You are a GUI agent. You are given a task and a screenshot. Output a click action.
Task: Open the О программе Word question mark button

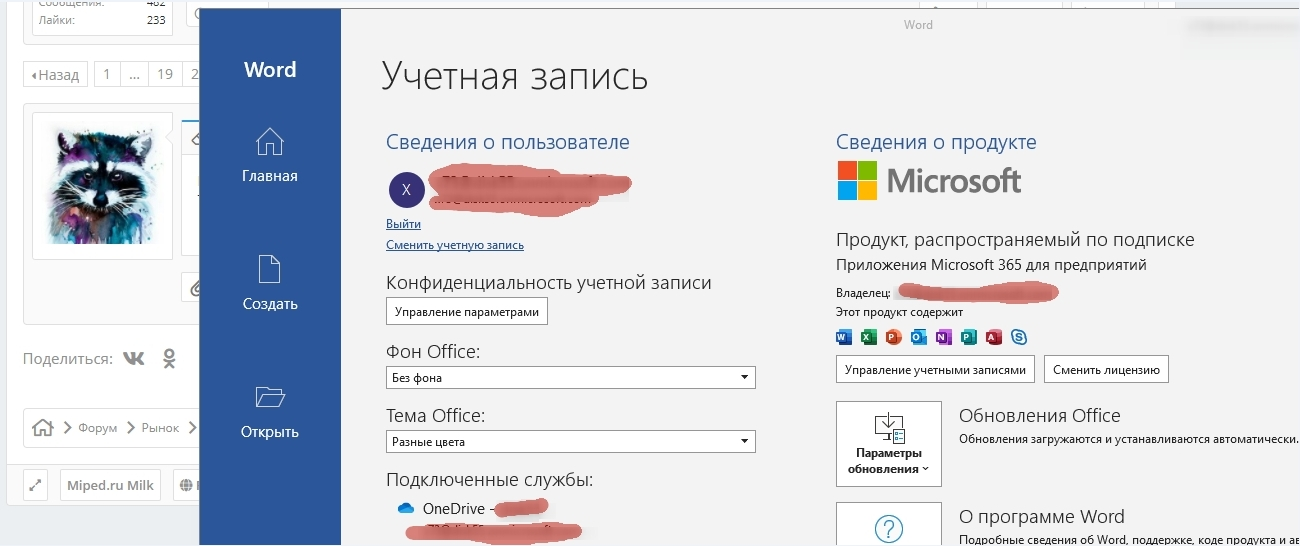coord(889,524)
